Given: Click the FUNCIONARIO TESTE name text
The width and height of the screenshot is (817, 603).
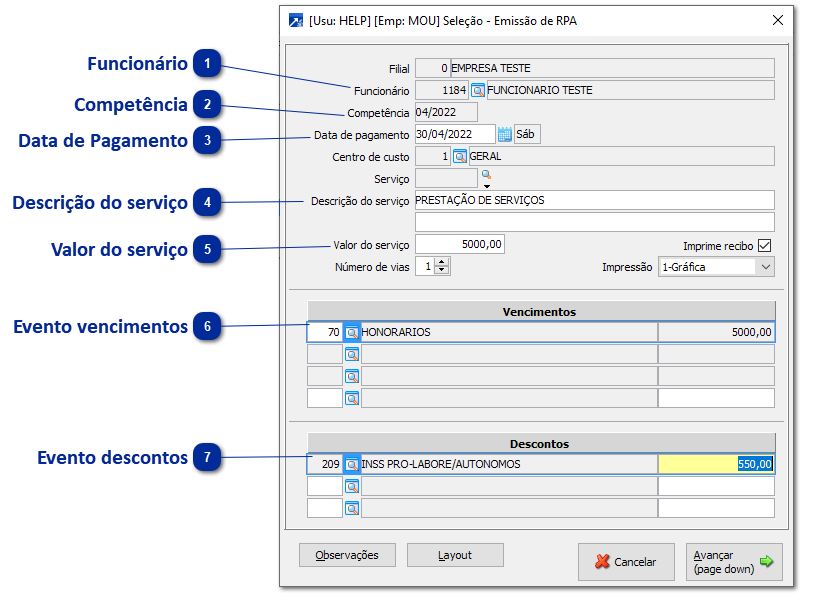Looking at the screenshot, I should point(540,90).
